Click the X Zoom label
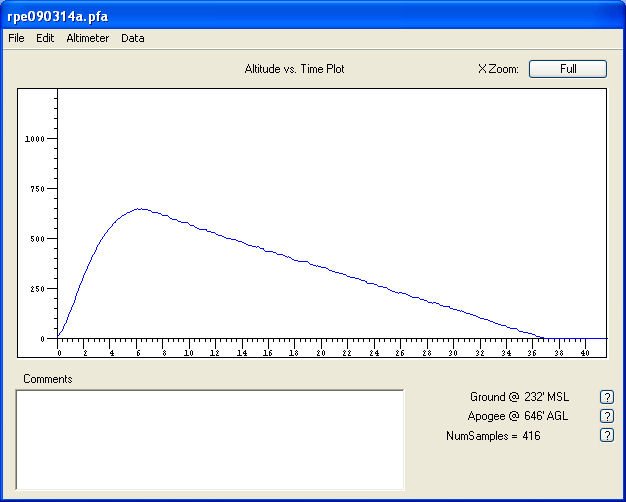This screenshot has height=502, width=626. click(498, 69)
